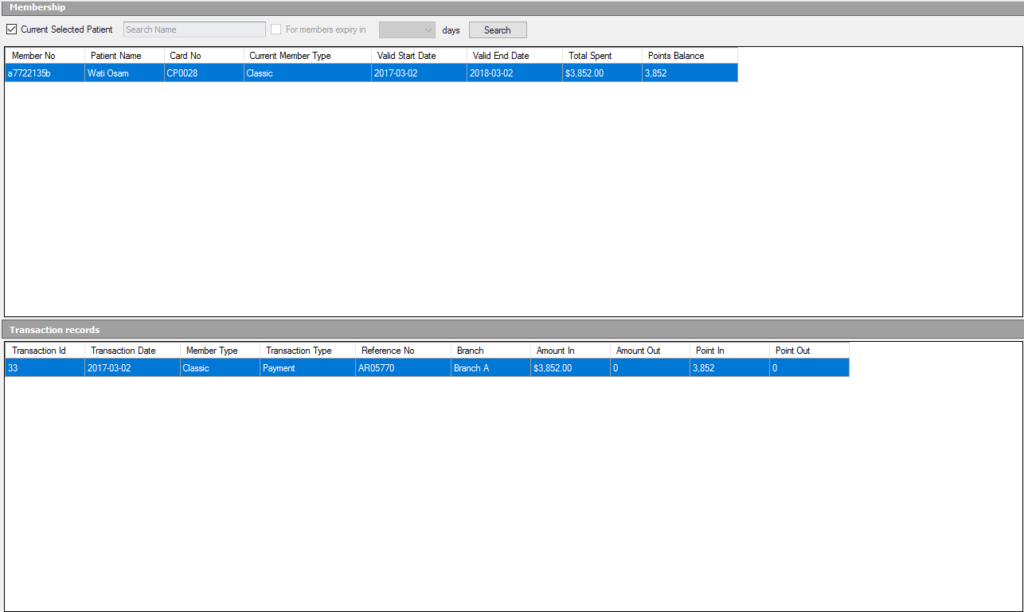1024x612 pixels.
Task: Click total spent $3,852.00 in Membership table
Action: tap(603, 73)
